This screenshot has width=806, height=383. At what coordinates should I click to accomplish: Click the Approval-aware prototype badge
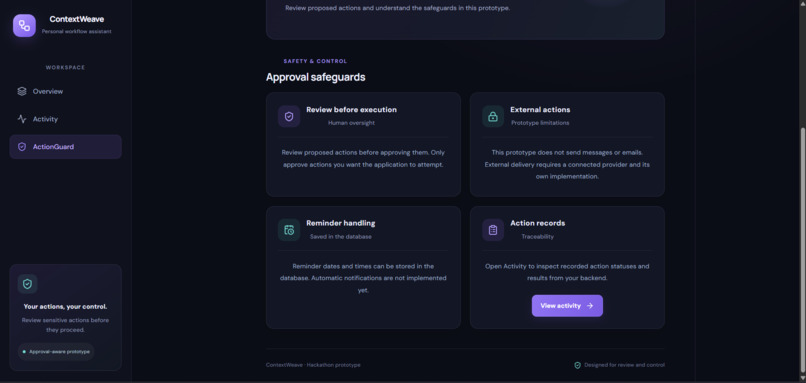pyautogui.click(x=56, y=352)
